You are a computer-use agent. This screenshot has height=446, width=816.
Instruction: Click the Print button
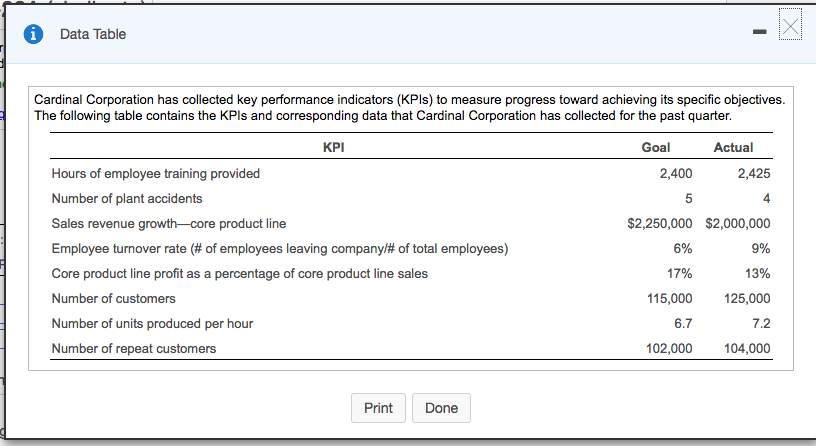point(378,408)
